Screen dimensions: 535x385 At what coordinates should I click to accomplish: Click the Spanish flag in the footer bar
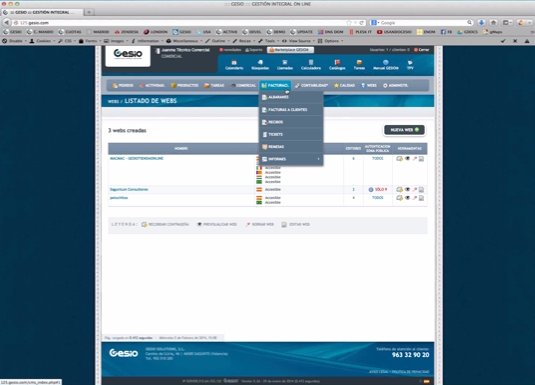coord(426,381)
